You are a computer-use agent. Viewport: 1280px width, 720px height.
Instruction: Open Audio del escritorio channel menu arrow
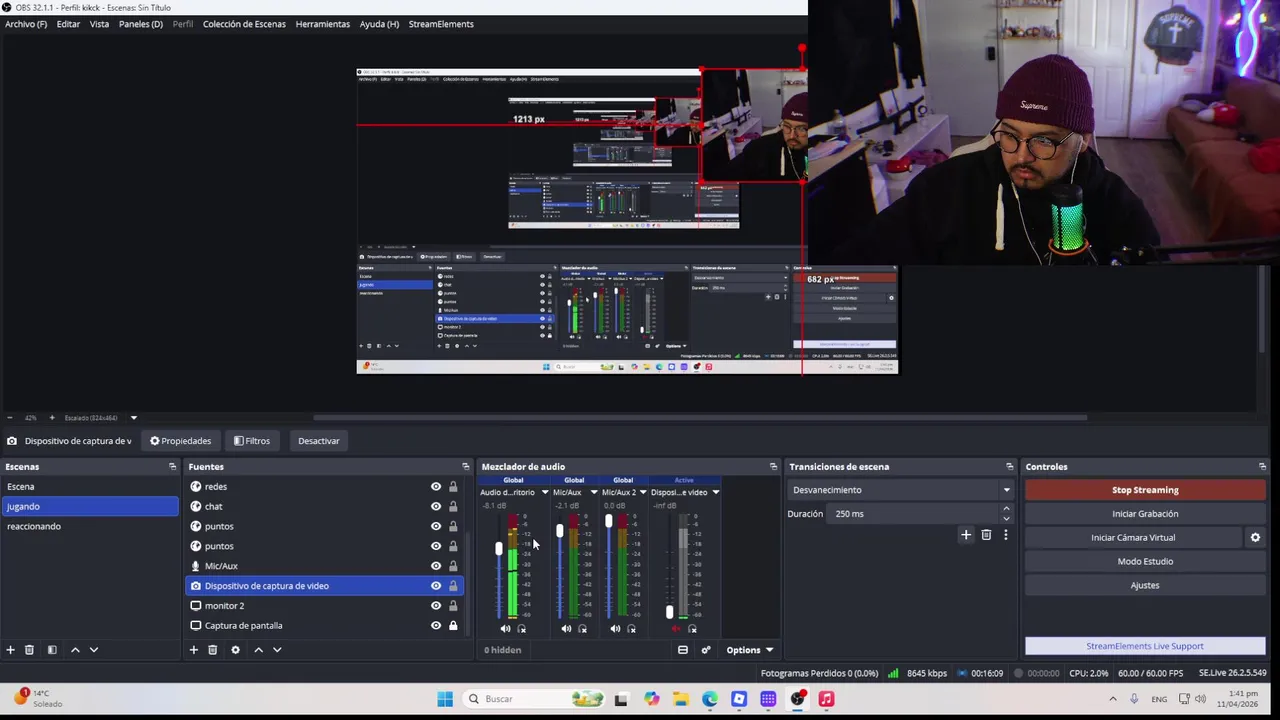coord(545,492)
